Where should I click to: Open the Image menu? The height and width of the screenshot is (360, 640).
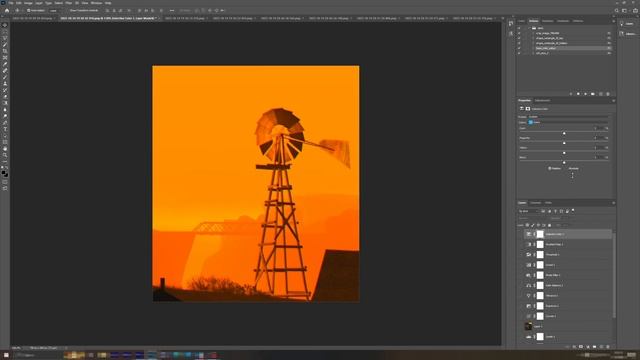tap(28, 3)
